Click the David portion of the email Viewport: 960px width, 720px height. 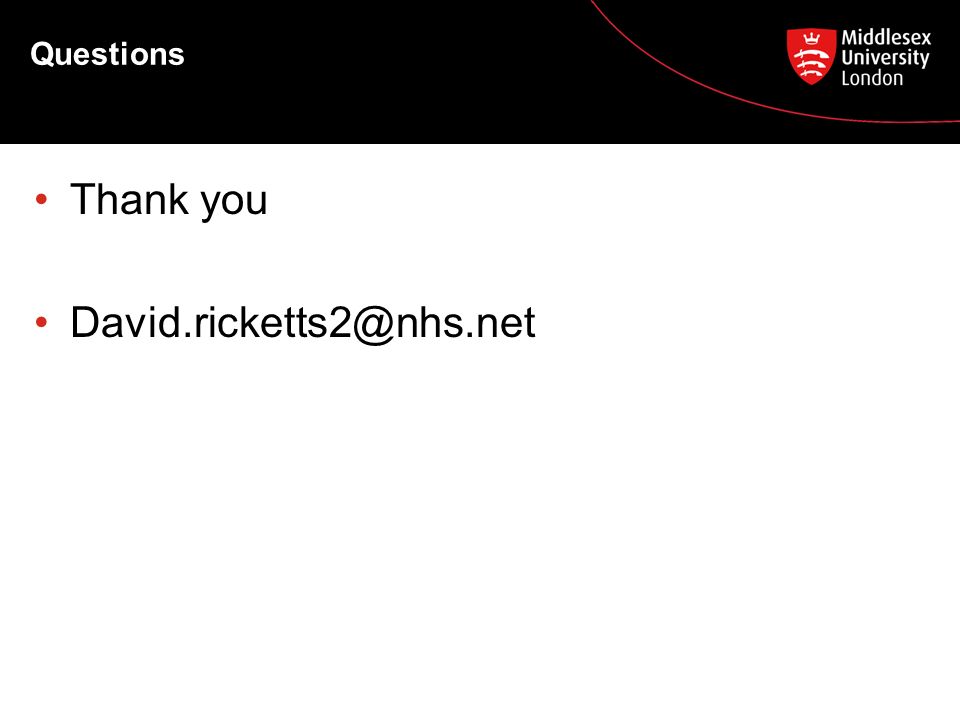click(x=126, y=322)
